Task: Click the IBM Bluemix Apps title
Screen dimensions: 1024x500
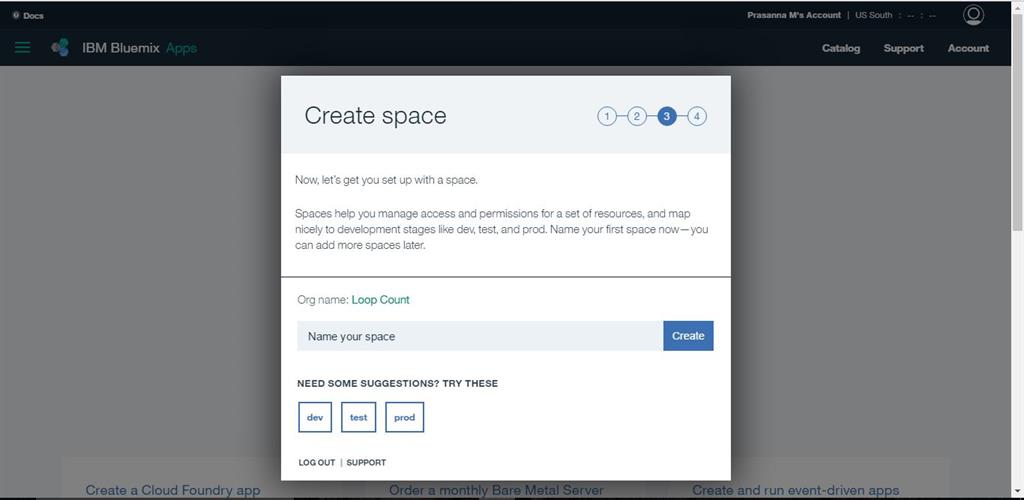Action: click(x=139, y=48)
